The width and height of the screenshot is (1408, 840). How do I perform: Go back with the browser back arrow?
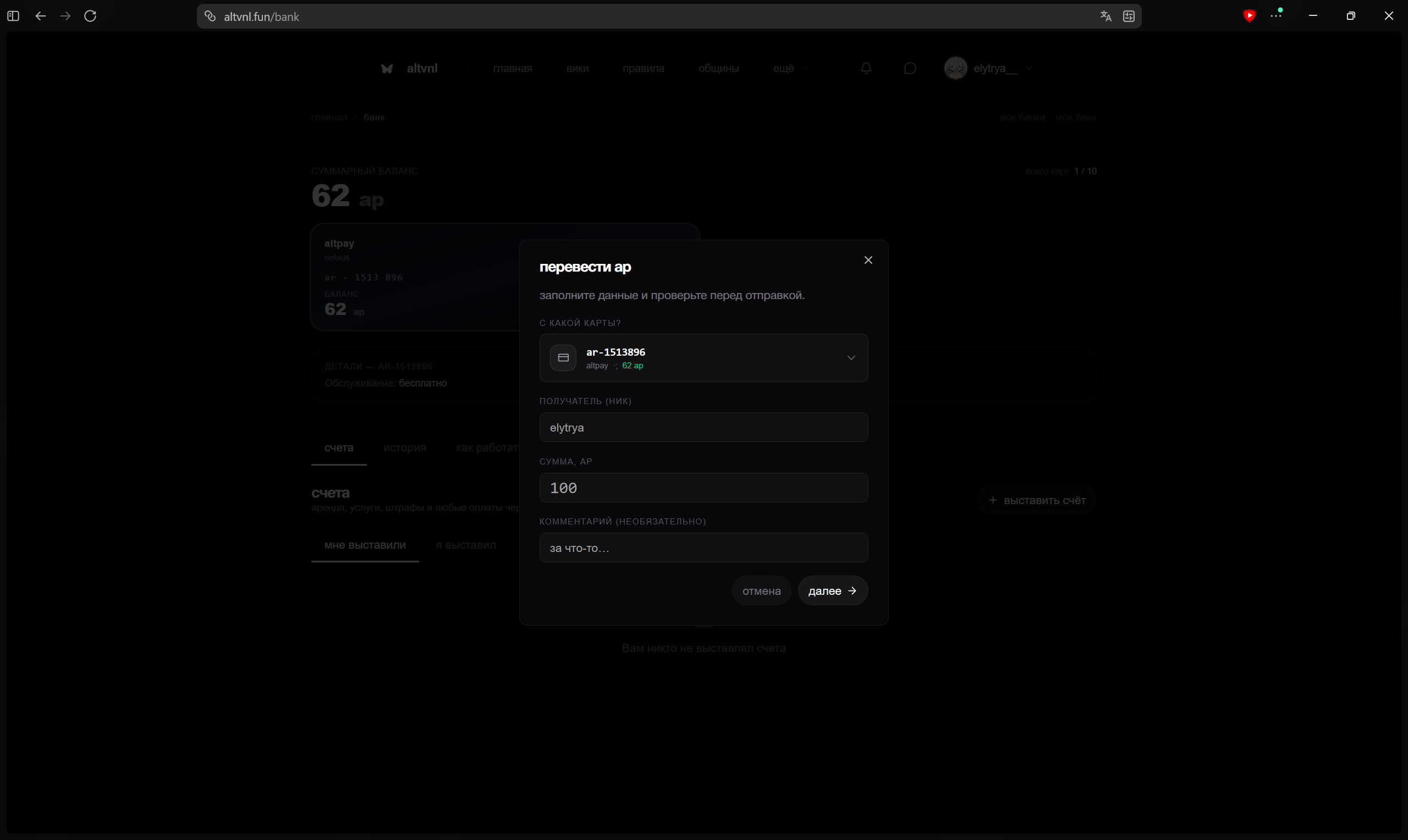pyautogui.click(x=40, y=16)
